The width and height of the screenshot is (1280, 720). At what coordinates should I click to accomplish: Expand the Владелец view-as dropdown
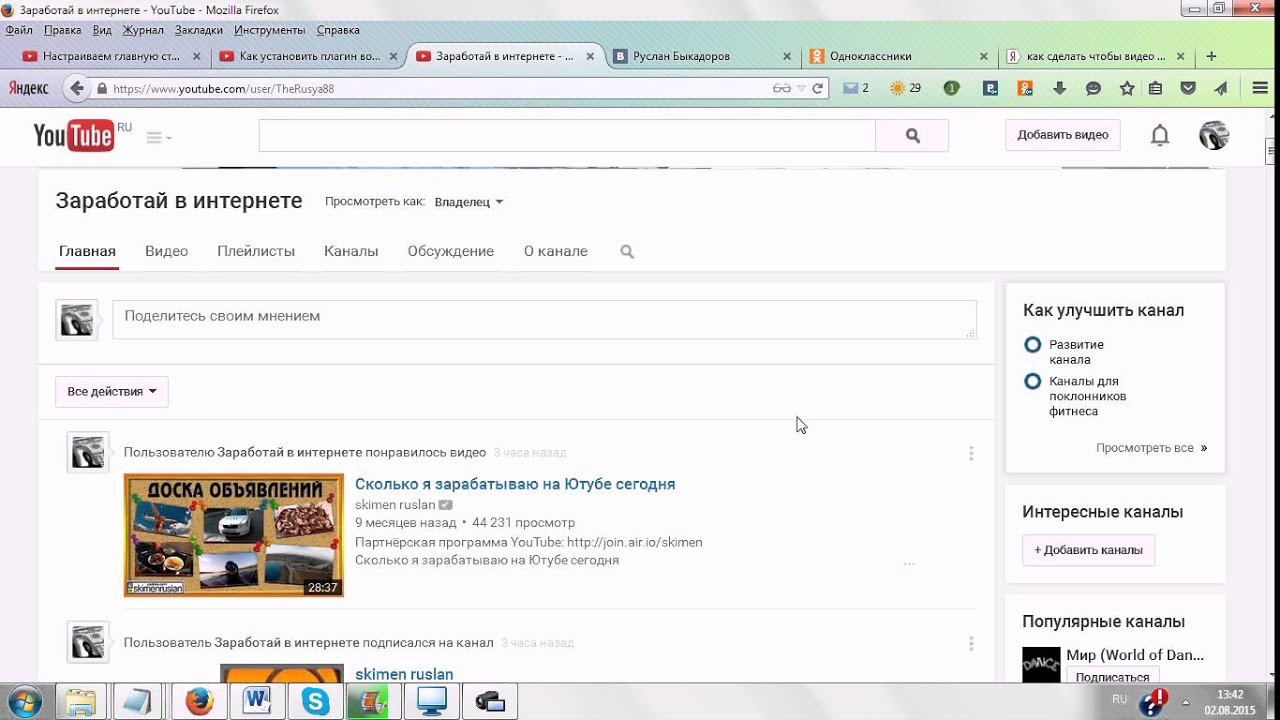click(x=469, y=202)
